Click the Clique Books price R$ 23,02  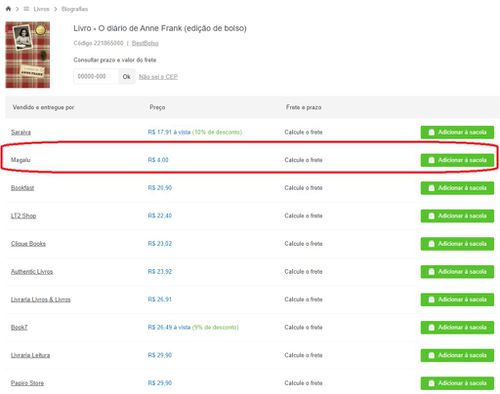160,244
